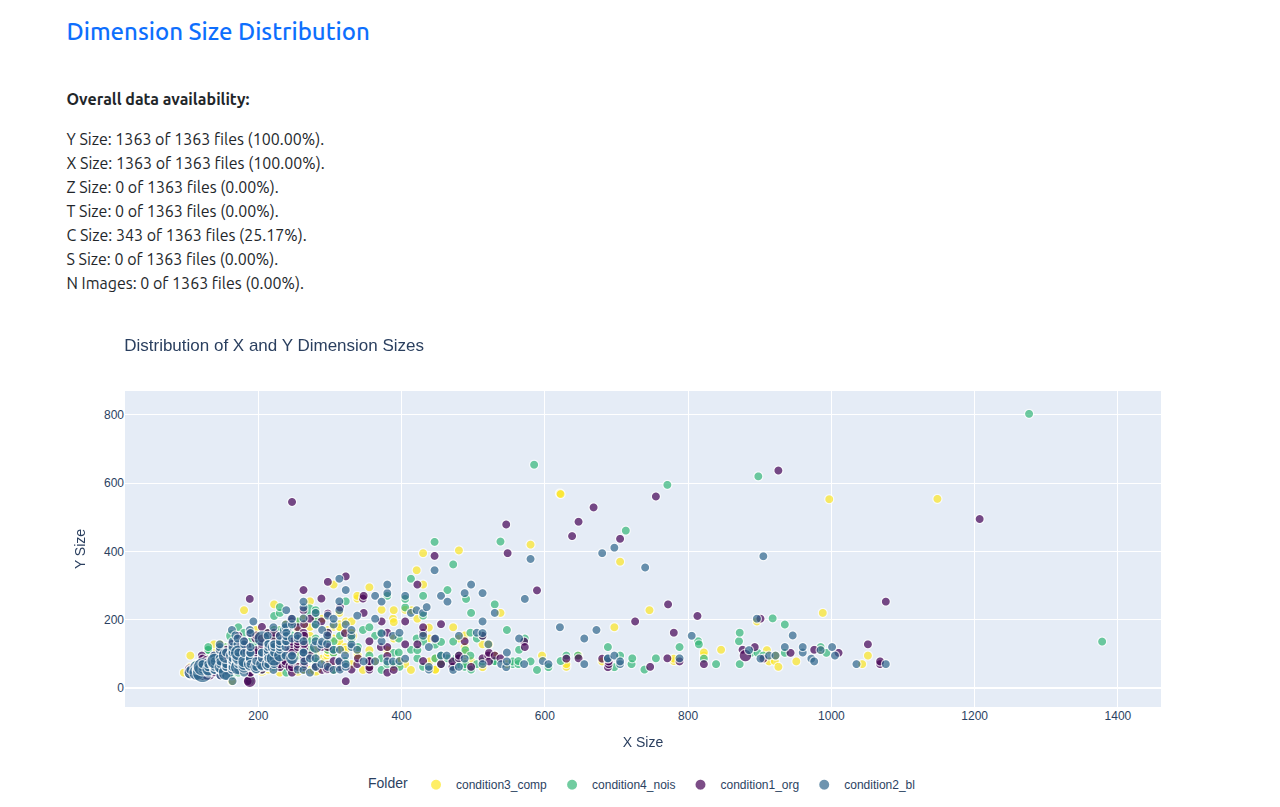The image size is (1280, 807).
Task: Click the 'Overall data availability:' text
Action: click(158, 99)
